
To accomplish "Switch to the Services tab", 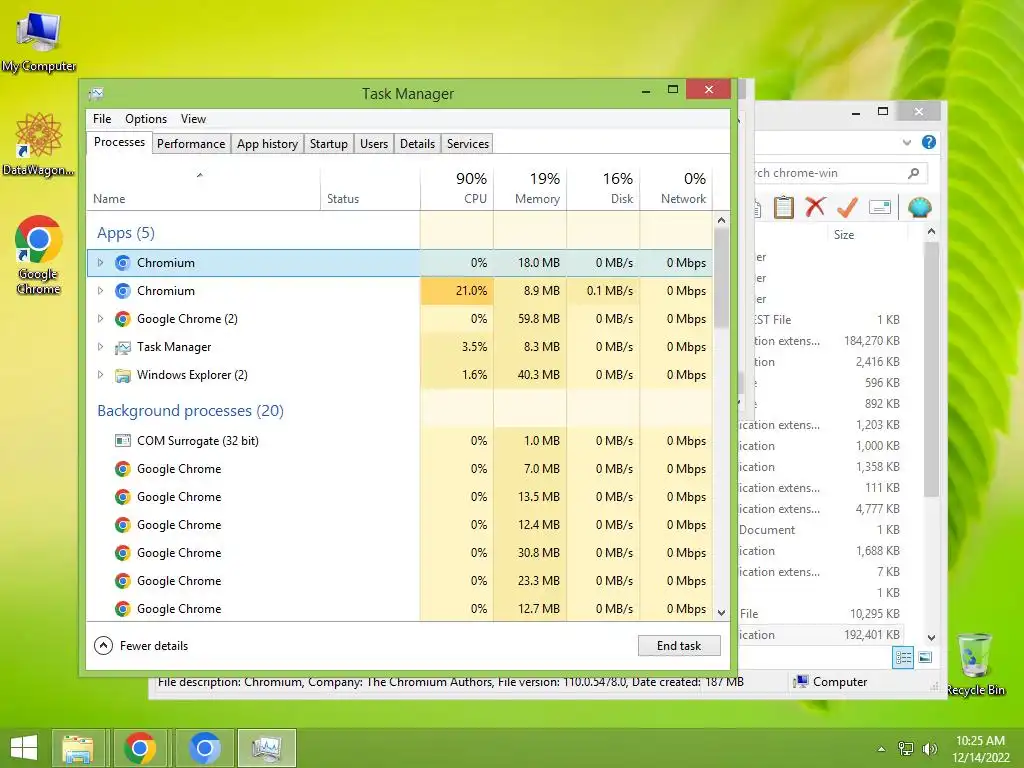I will (x=468, y=144).
